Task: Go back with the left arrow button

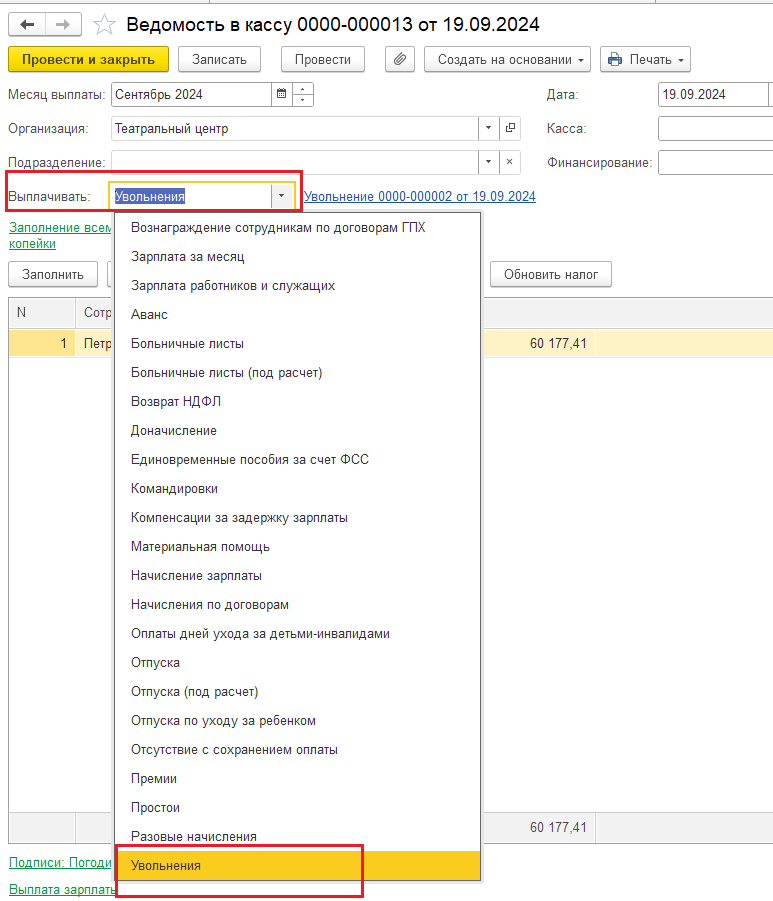Action: click(x=27, y=25)
